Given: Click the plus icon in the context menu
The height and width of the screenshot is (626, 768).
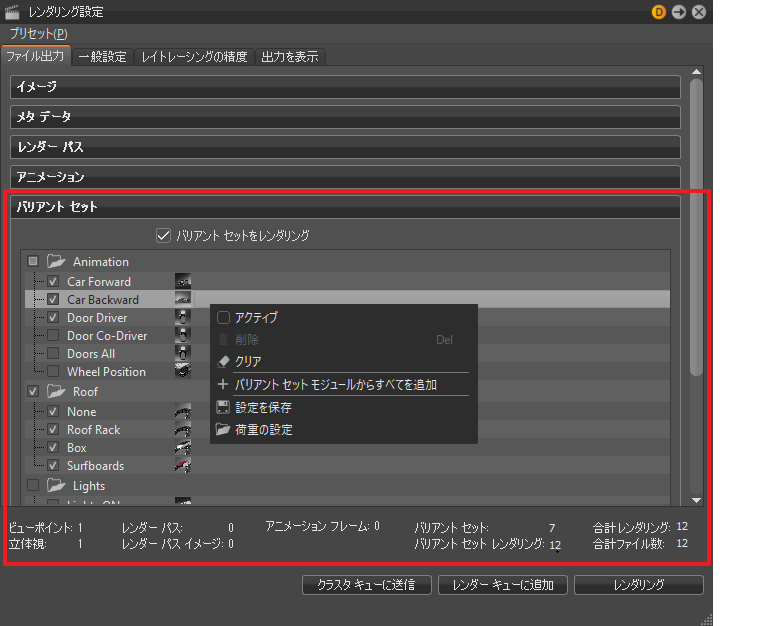Looking at the screenshot, I should [x=223, y=385].
